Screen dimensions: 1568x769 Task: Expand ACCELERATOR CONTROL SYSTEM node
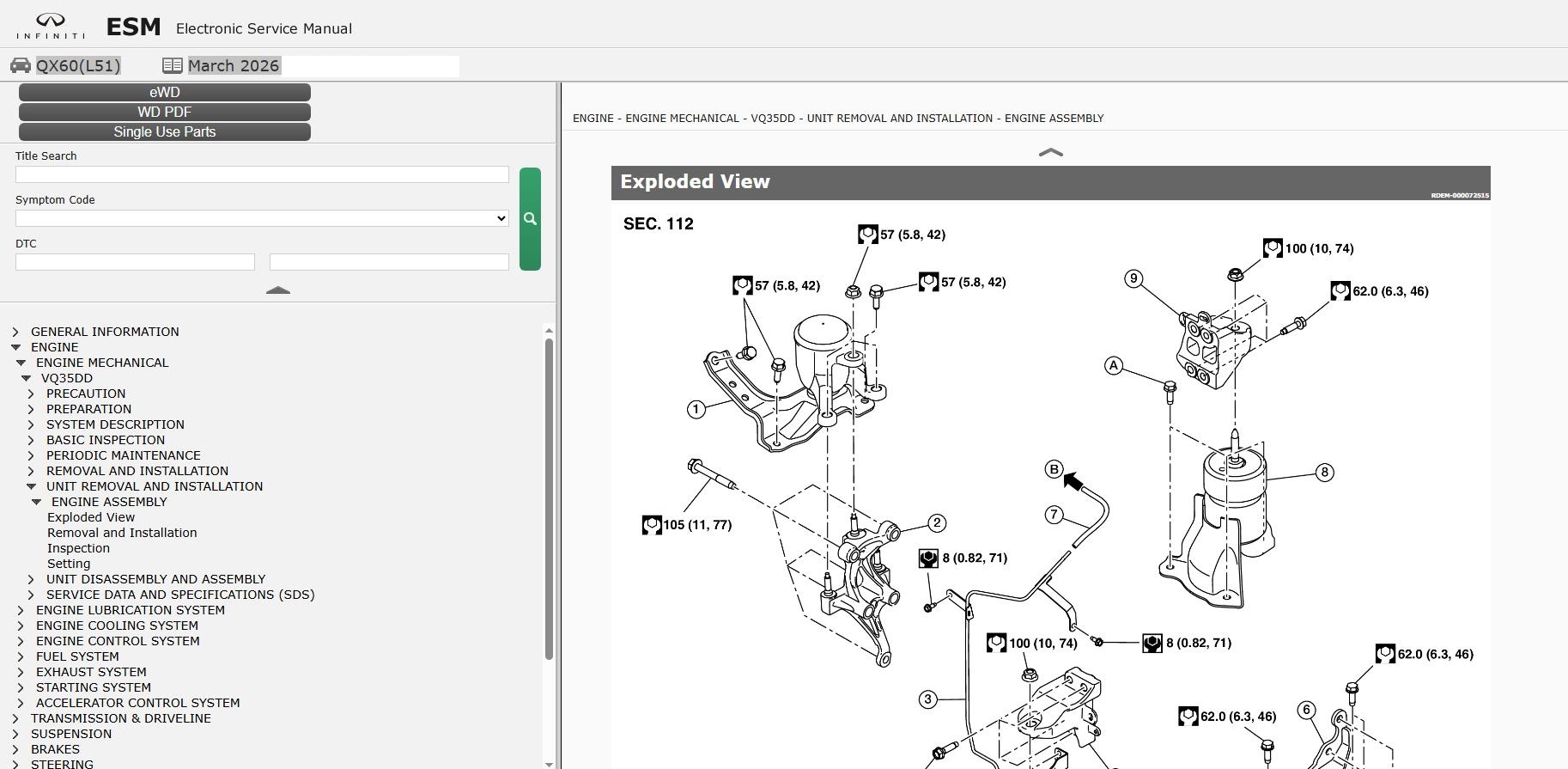pyautogui.click(x=21, y=703)
